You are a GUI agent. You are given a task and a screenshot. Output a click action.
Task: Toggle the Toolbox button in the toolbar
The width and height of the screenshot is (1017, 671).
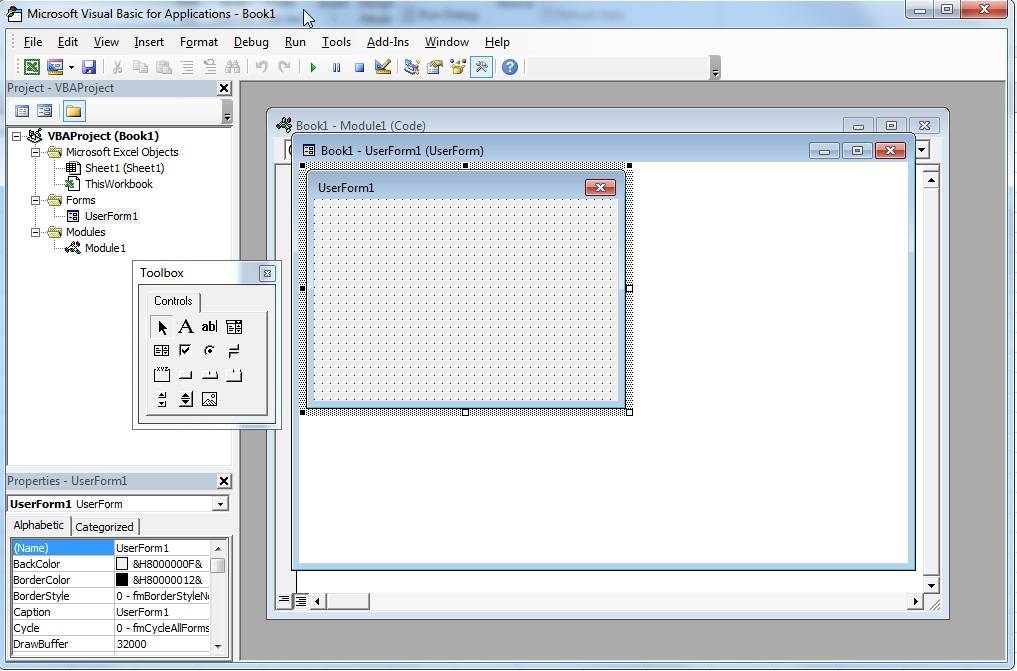pyautogui.click(x=481, y=67)
